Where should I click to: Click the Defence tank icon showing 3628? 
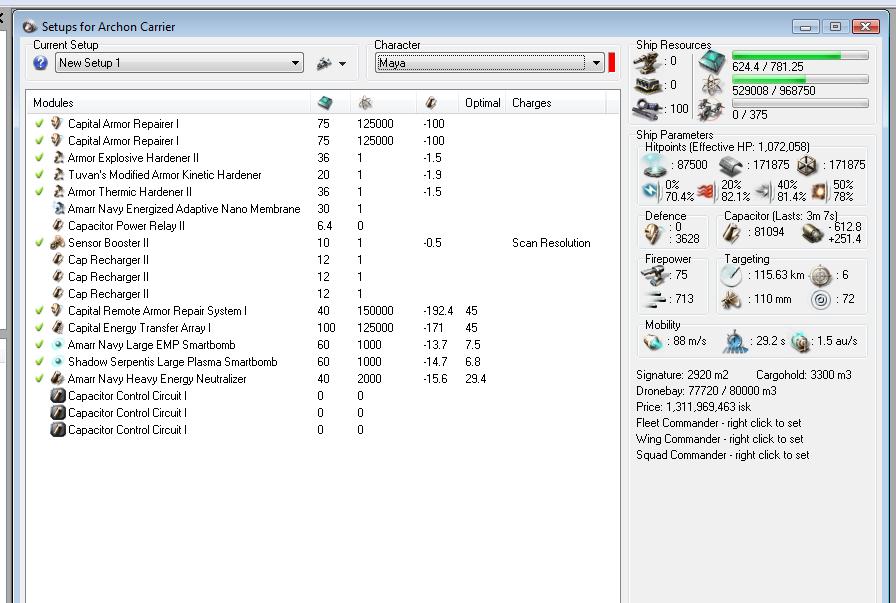pyautogui.click(x=652, y=233)
